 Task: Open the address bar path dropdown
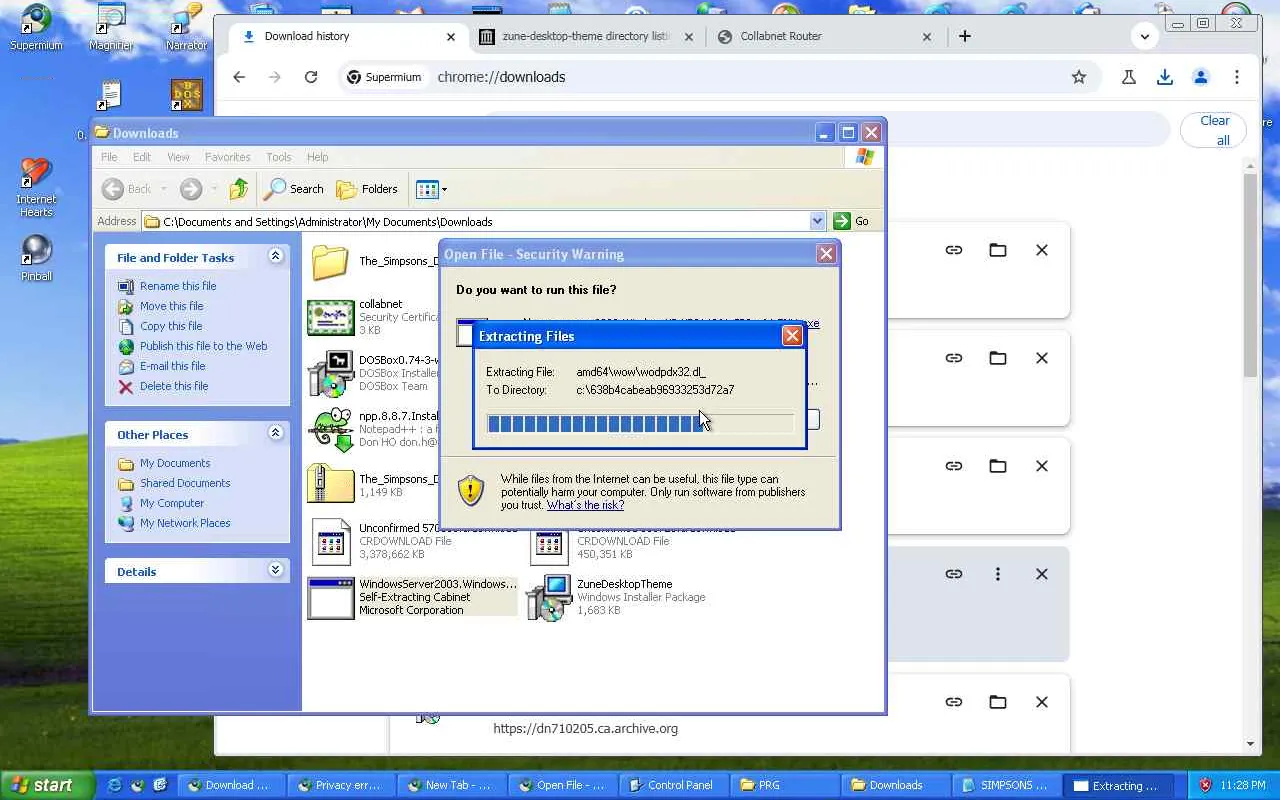[817, 221]
